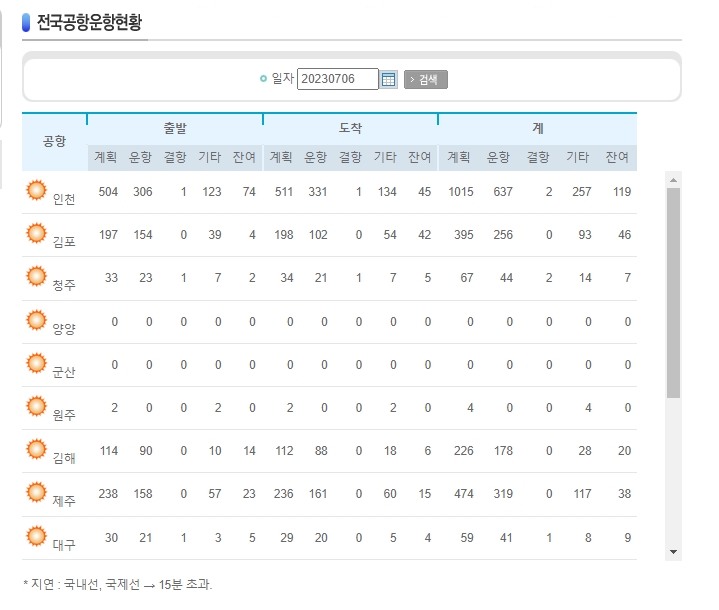Click the sunny weather icon for 군산
The width and height of the screenshot is (719, 610).
36,363
